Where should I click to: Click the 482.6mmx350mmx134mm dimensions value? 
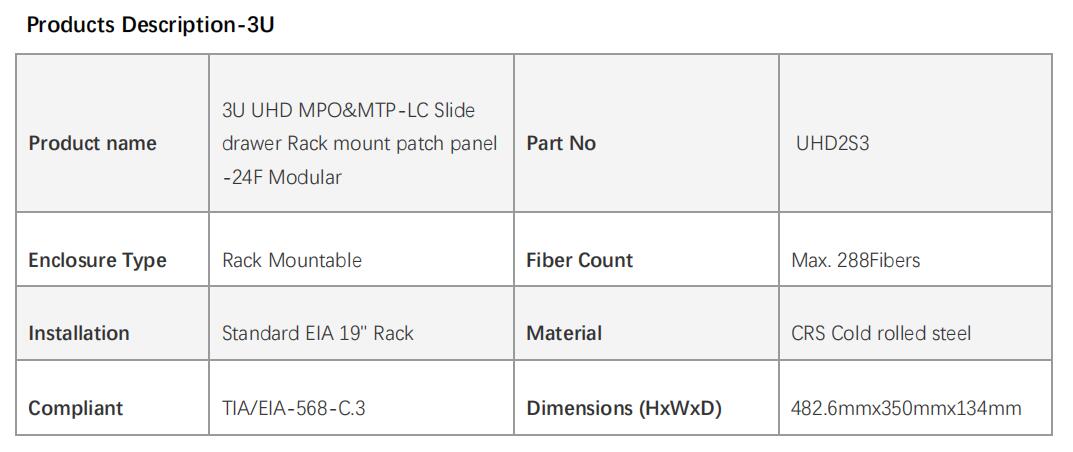coord(906,408)
